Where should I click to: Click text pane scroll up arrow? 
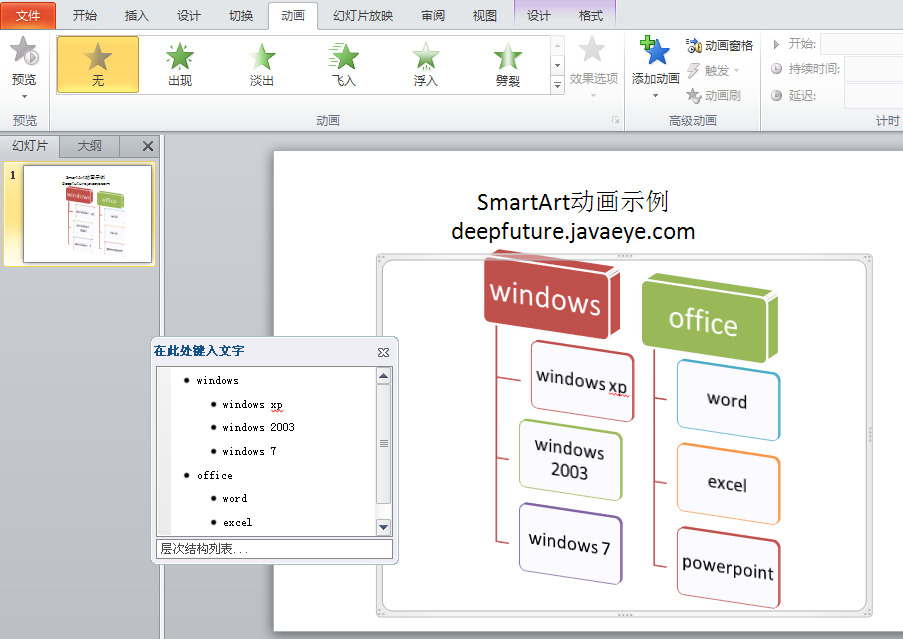click(x=384, y=376)
